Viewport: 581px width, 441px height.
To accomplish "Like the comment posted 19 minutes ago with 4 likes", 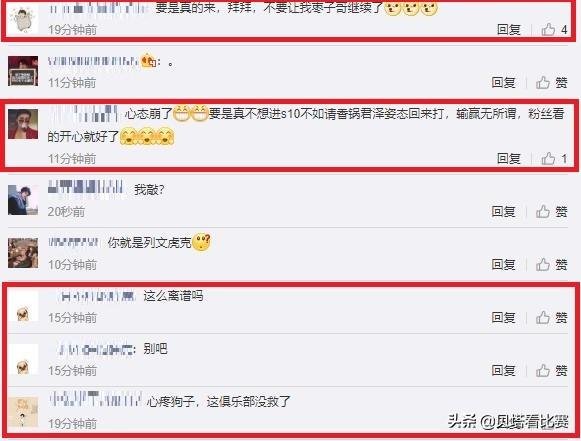I will click(x=554, y=29).
